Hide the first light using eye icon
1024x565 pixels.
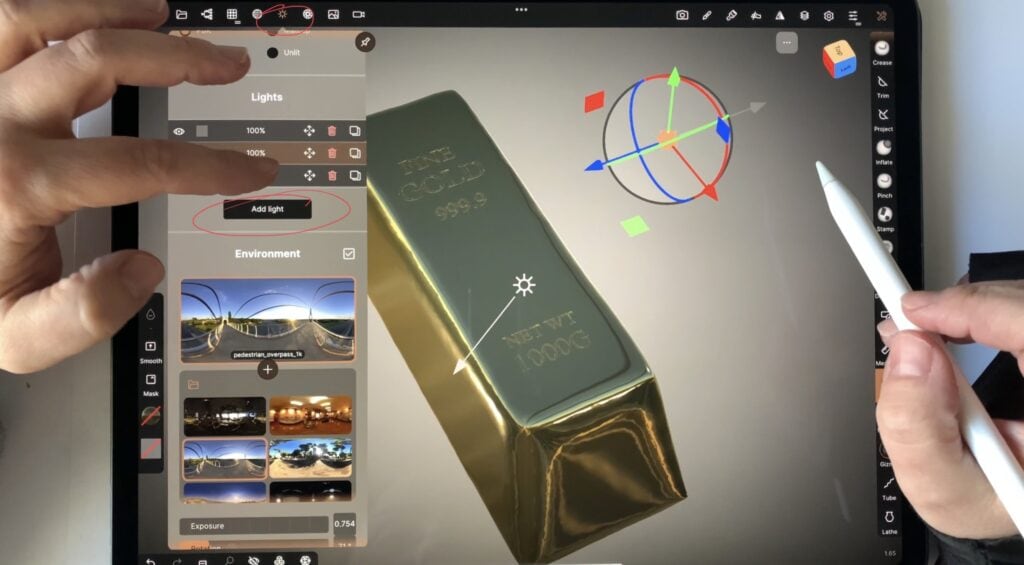point(179,131)
